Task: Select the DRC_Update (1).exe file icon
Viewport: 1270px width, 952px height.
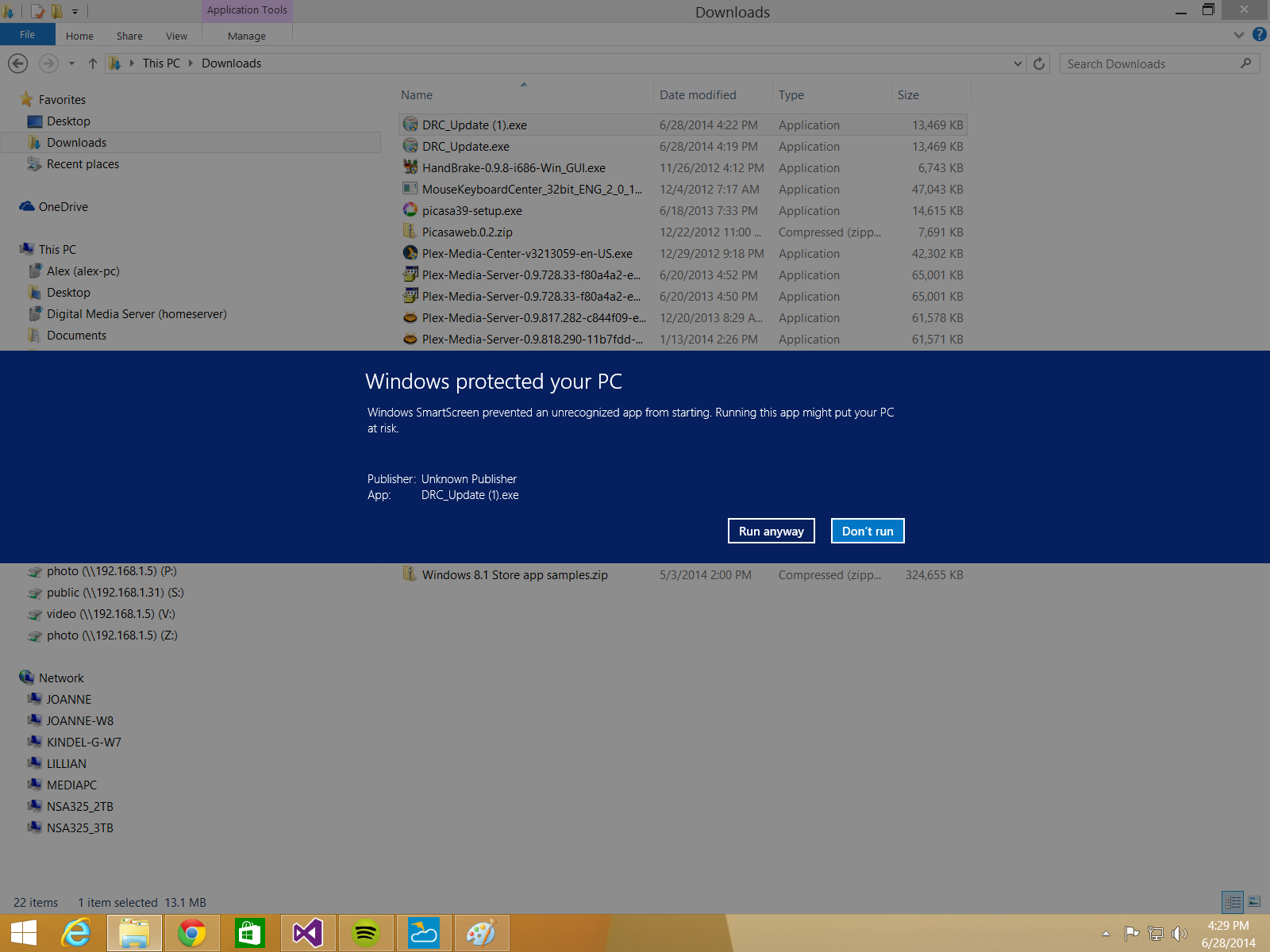Action: [x=410, y=125]
